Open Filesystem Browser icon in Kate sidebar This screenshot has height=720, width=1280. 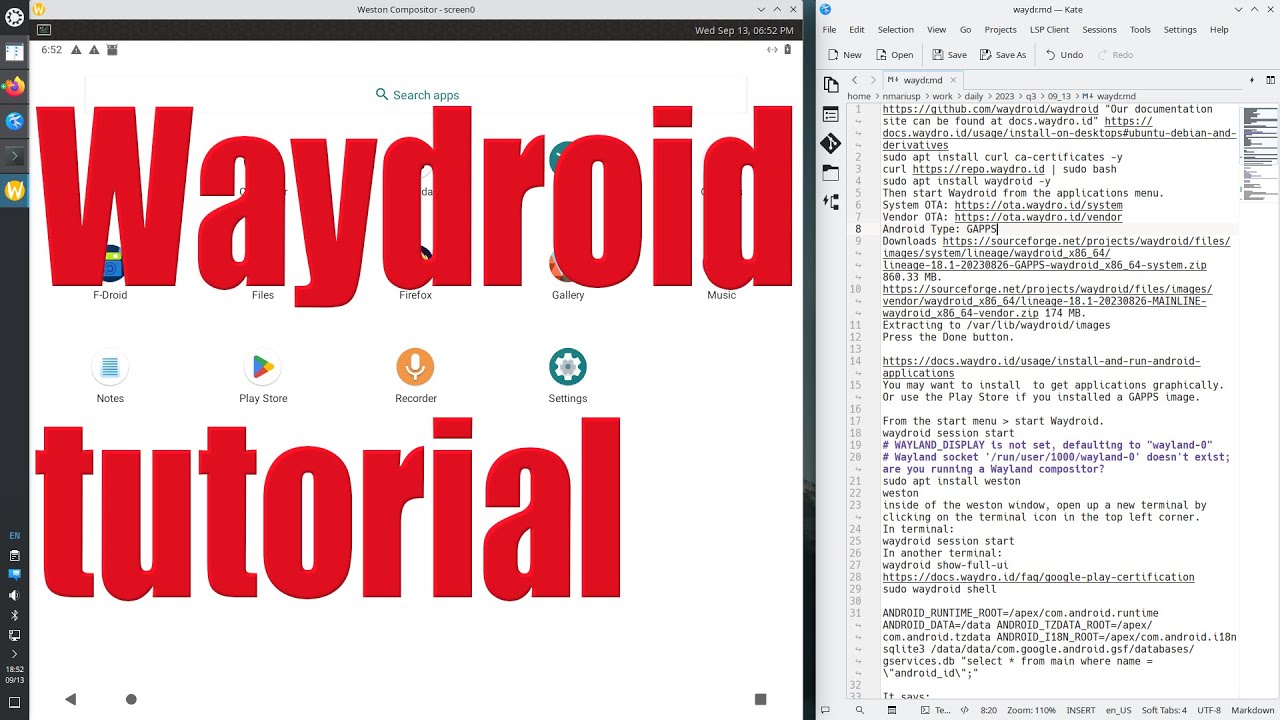tap(831, 173)
